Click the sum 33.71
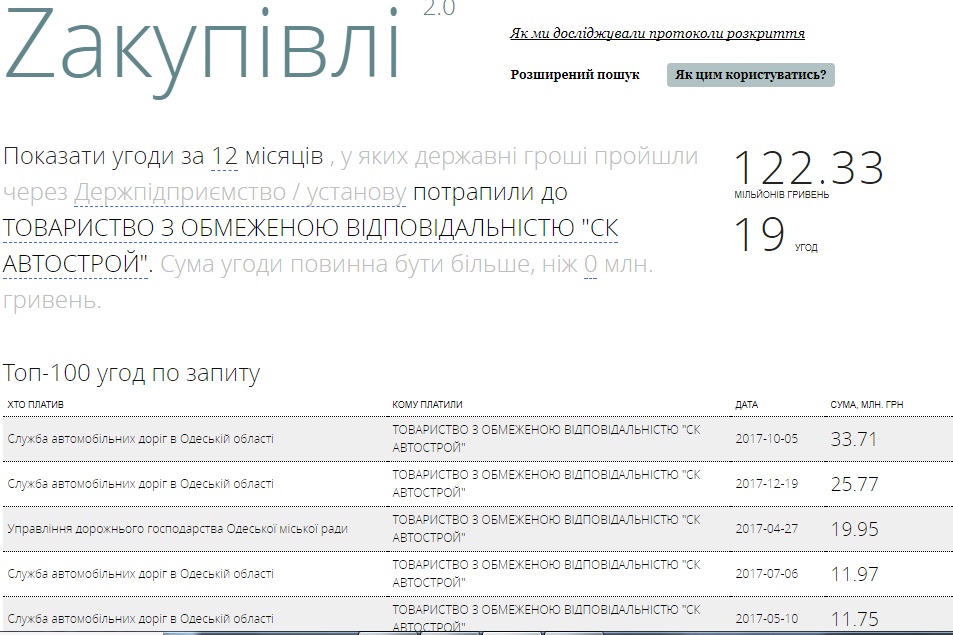This screenshot has width=953, height=635. [x=854, y=439]
